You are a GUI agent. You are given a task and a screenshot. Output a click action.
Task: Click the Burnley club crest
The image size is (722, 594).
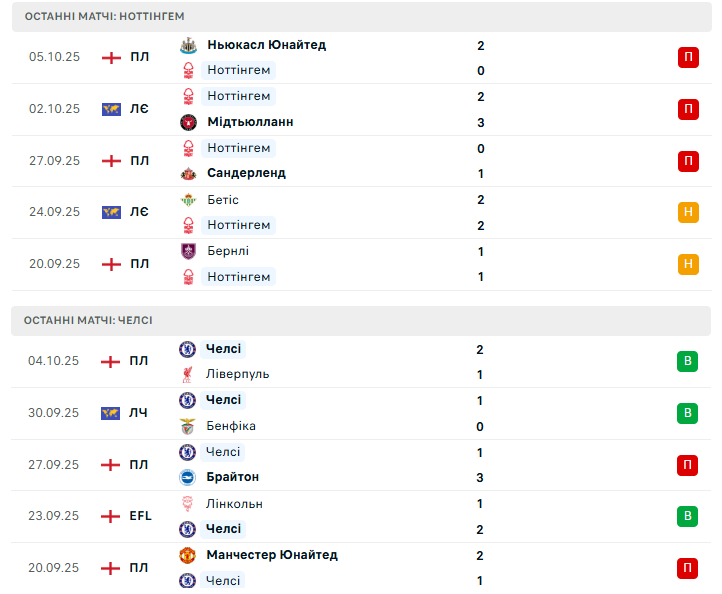point(187,251)
